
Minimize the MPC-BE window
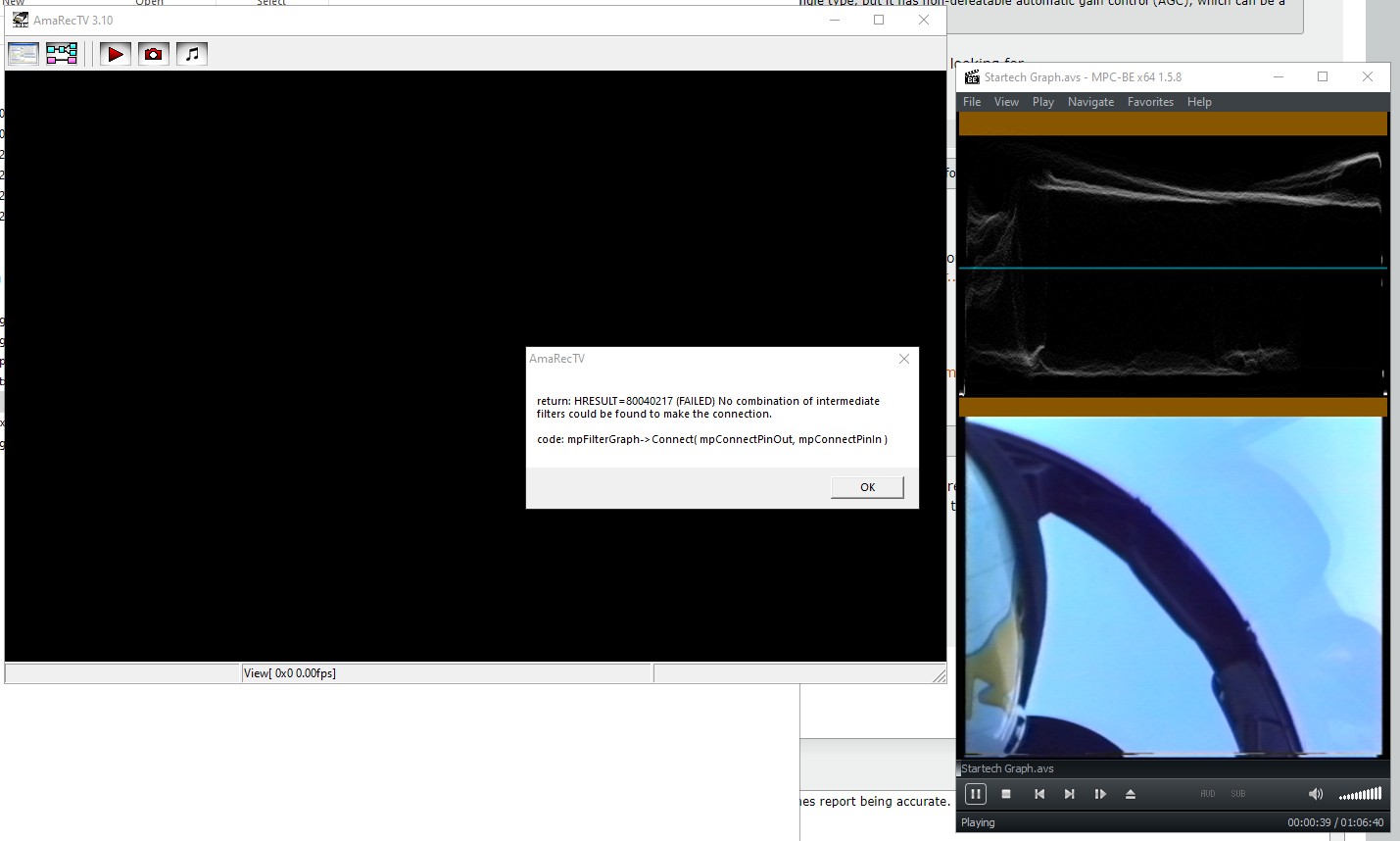point(1279,76)
